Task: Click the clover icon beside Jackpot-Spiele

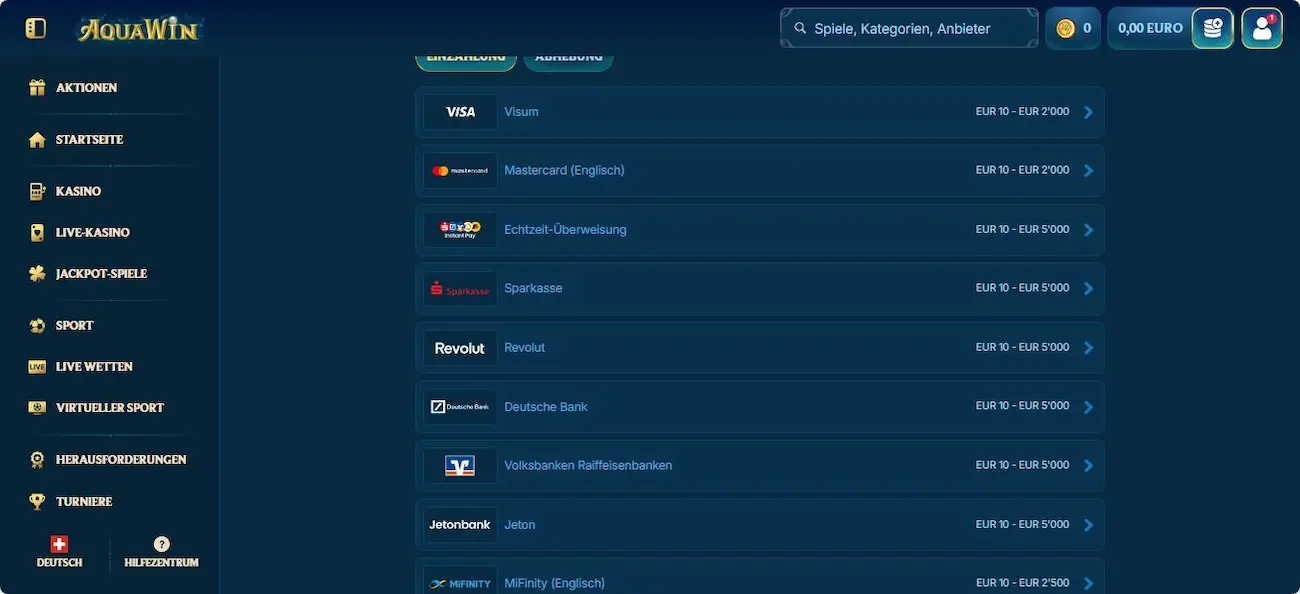Action: click(37, 274)
